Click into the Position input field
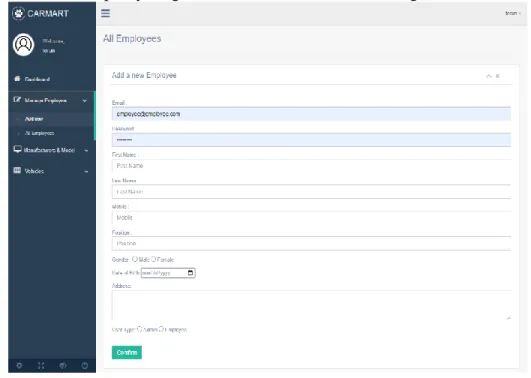The width and height of the screenshot is (531, 378). 311,244
